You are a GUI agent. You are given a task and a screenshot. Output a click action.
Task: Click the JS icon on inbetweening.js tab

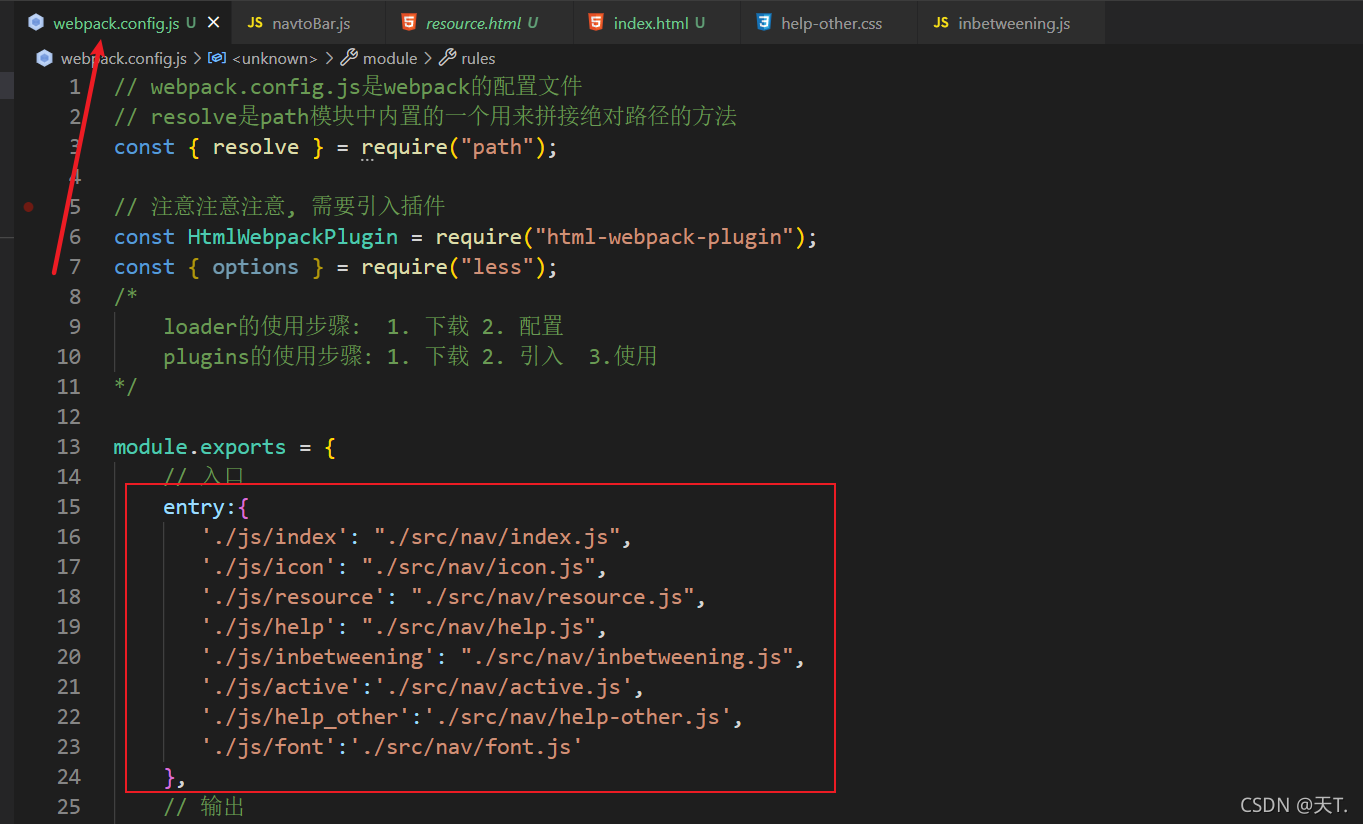click(941, 22)
